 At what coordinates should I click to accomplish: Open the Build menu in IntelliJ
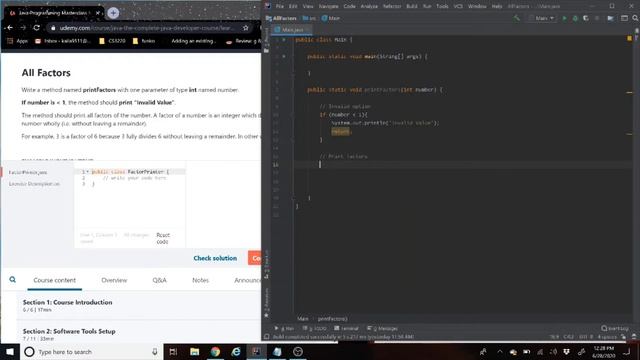click(412, 6)
